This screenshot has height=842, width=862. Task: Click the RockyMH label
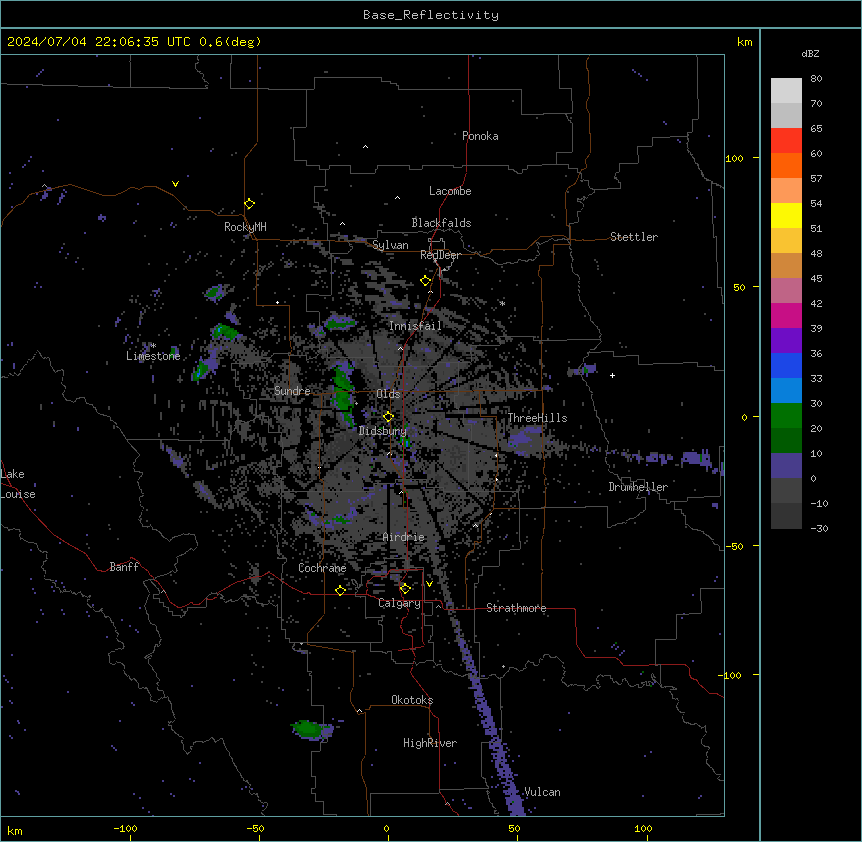pos(245,226)
